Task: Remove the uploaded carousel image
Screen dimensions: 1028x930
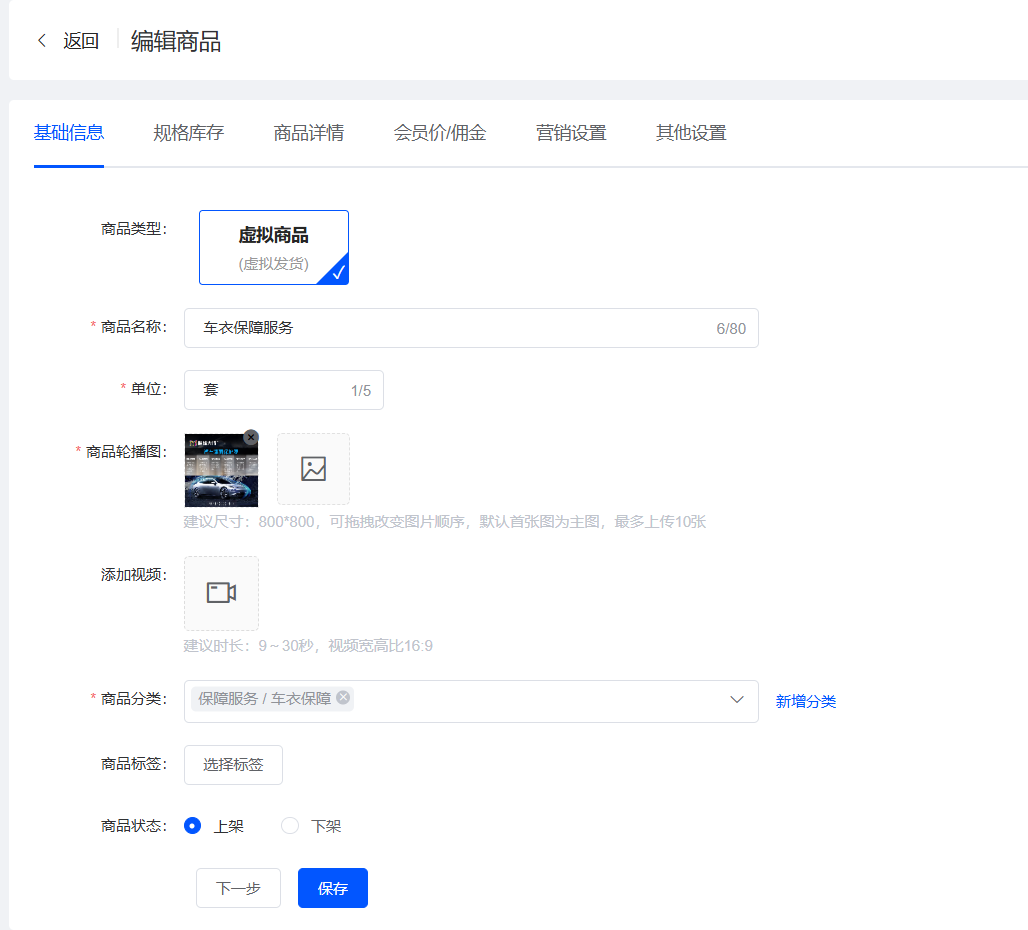Action: [251, 437]
